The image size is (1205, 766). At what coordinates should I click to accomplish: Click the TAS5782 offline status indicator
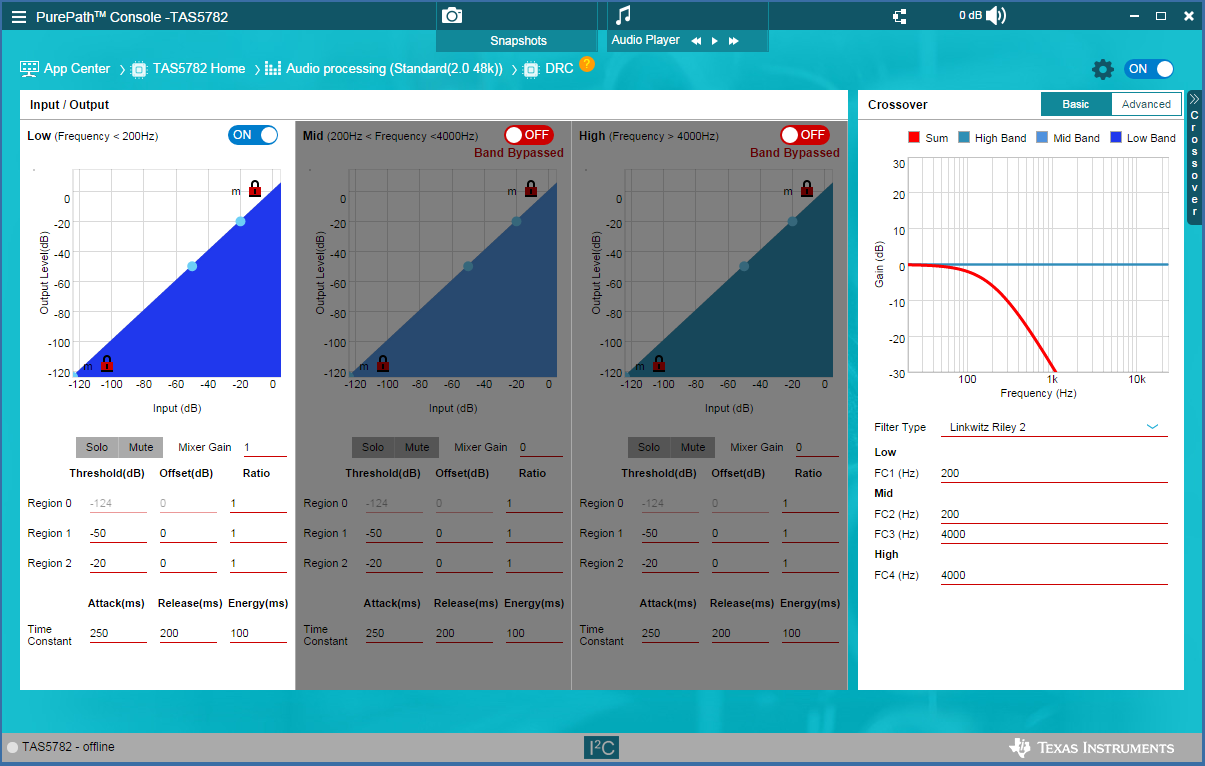pyautogui.click(x=12, y=747)
